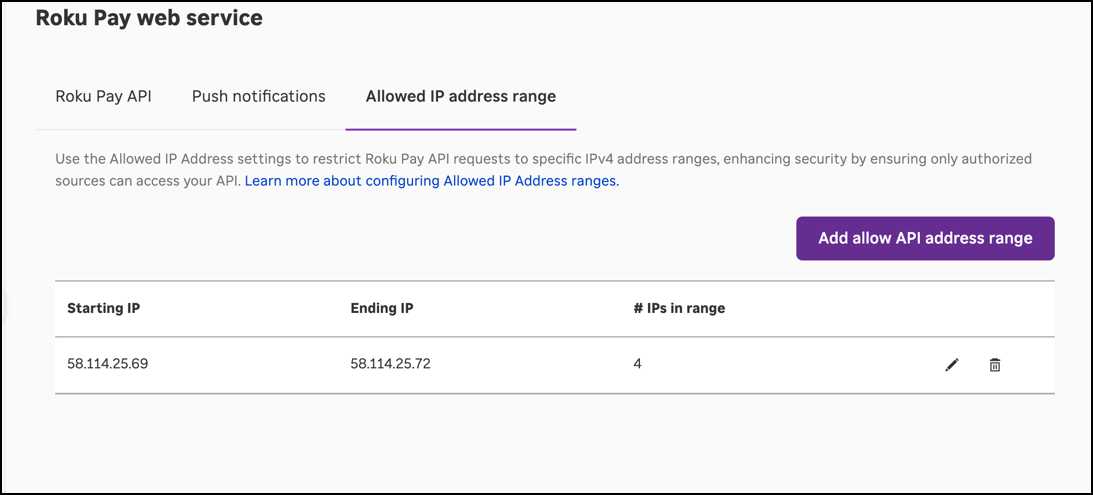Click empty space between IP count and pencil icon
Viewport: 1093px width, 495px height.
coord(790,364)
